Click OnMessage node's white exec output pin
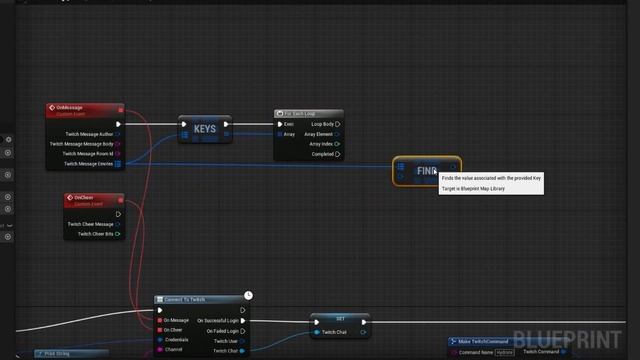640x360 pixels. (118, 124)
